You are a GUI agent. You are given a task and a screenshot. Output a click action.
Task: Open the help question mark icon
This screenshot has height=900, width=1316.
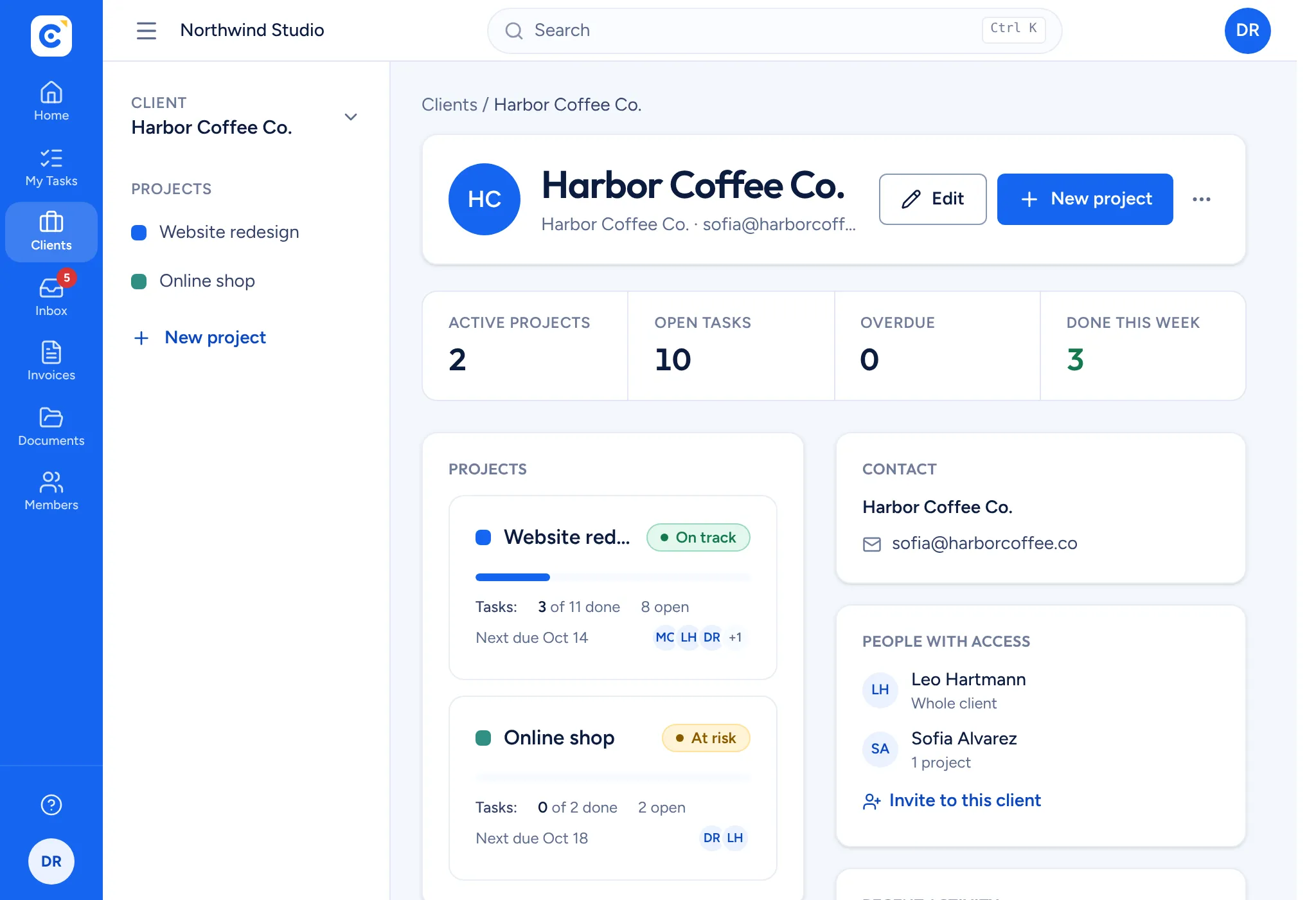point(51,805)
